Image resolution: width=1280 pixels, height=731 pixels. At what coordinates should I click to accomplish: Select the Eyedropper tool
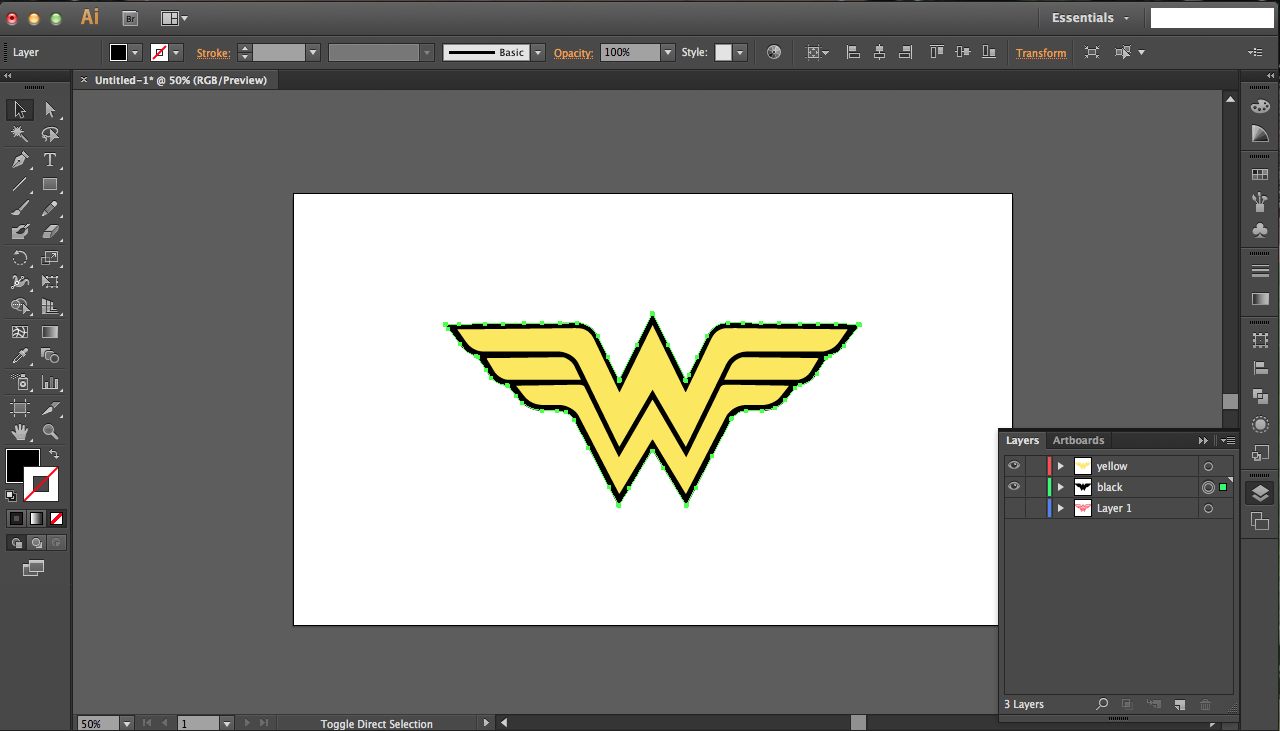20,356
